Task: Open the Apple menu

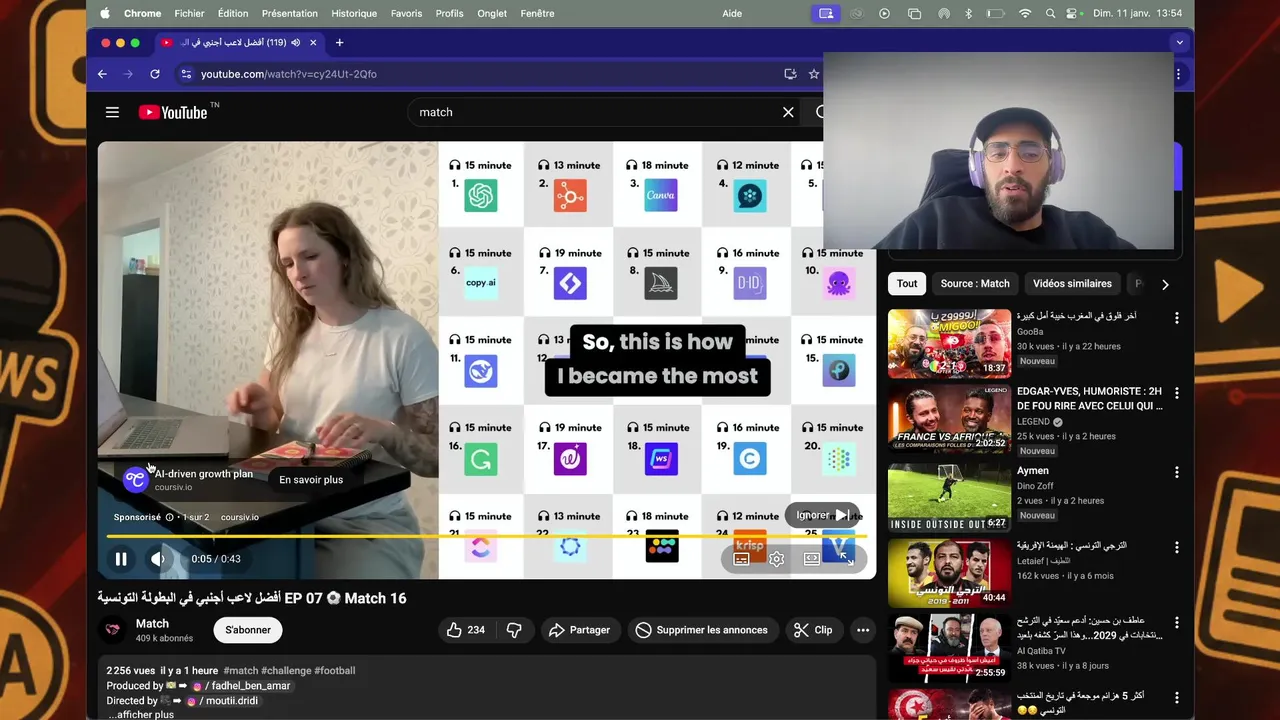Action: [x=105, y=14]
